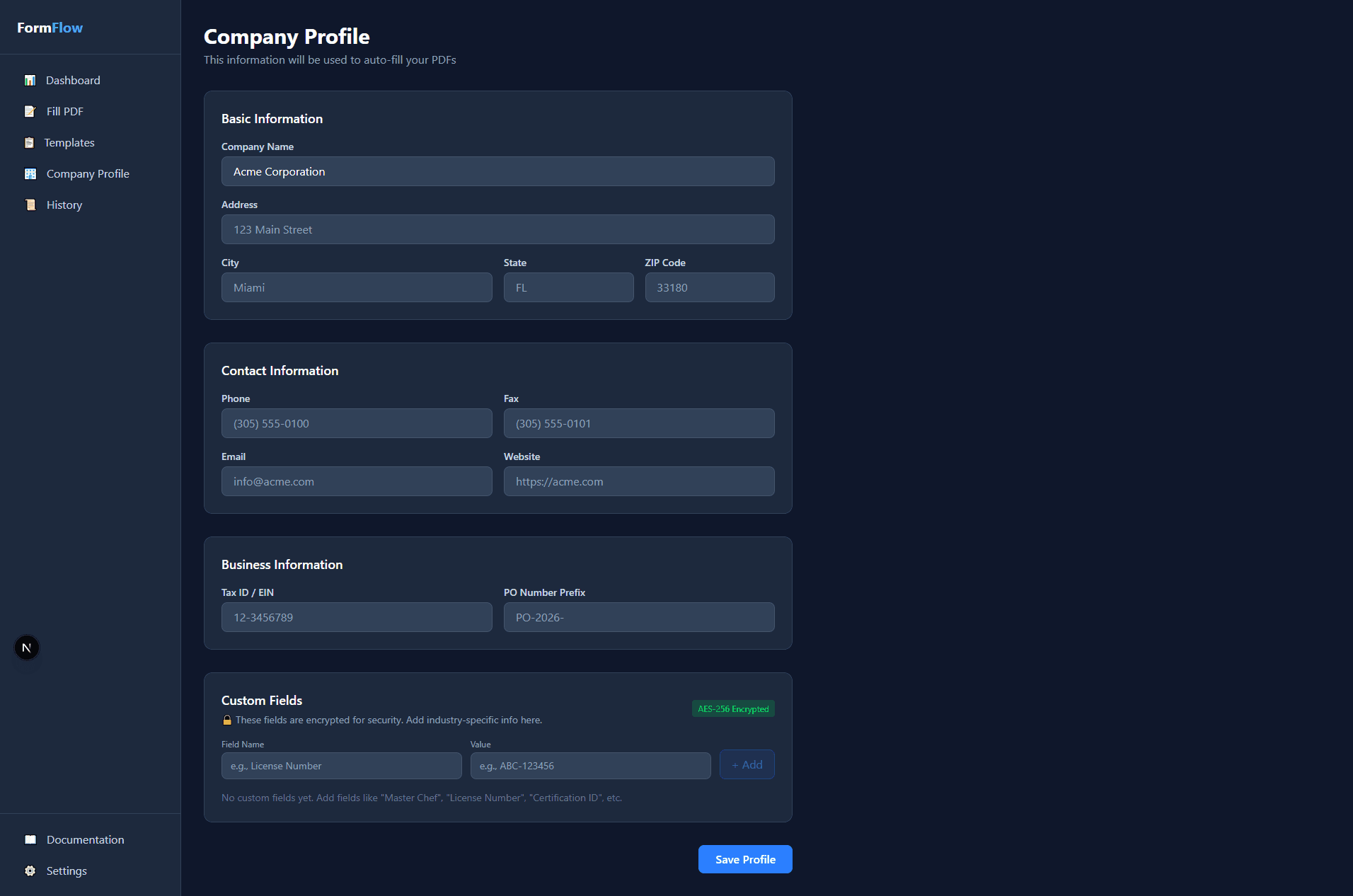Click the circular N avatar badge
Viewport: 1353px width, 896px height.
coord(26,647)
